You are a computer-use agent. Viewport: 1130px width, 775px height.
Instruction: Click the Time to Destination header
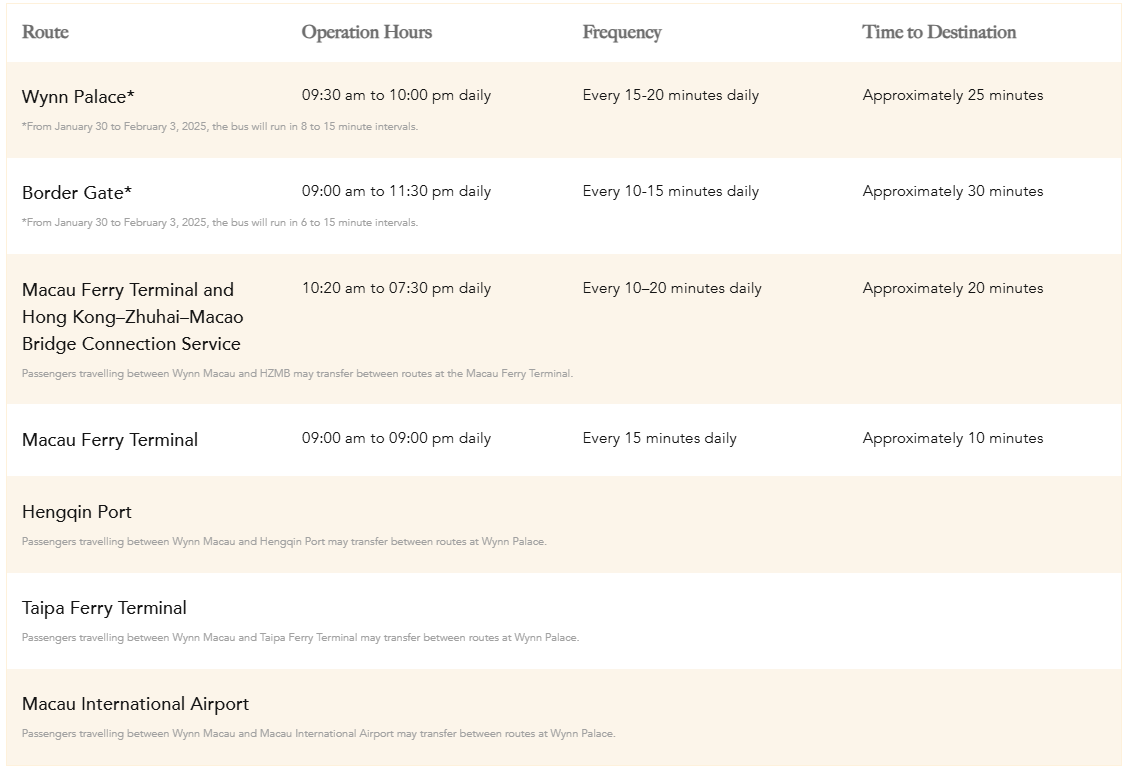(x=939, y=32)
